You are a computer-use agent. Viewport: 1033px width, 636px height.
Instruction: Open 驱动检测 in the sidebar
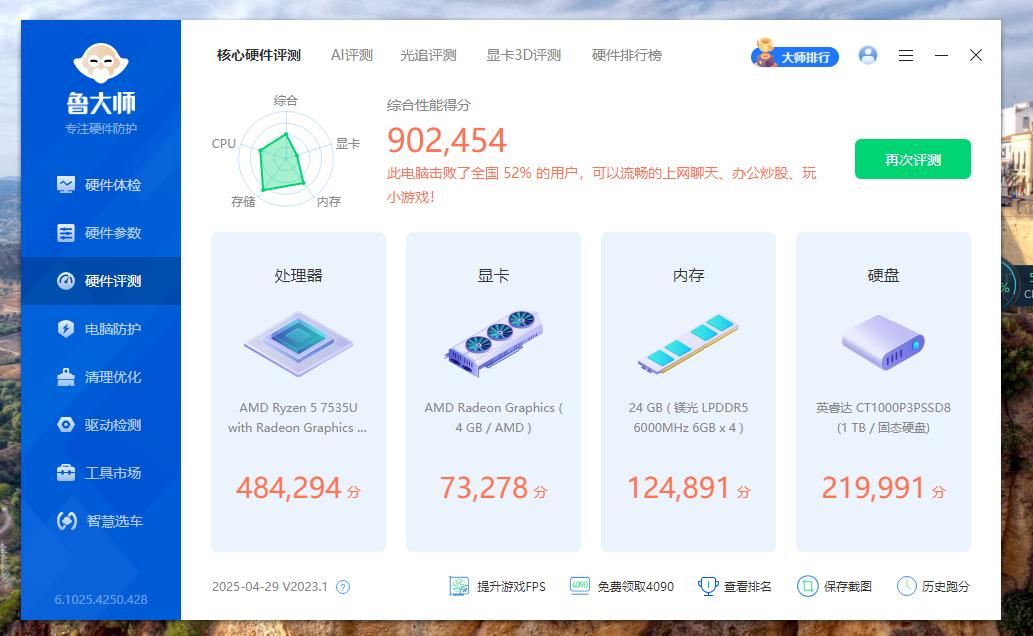coord(101,425)
